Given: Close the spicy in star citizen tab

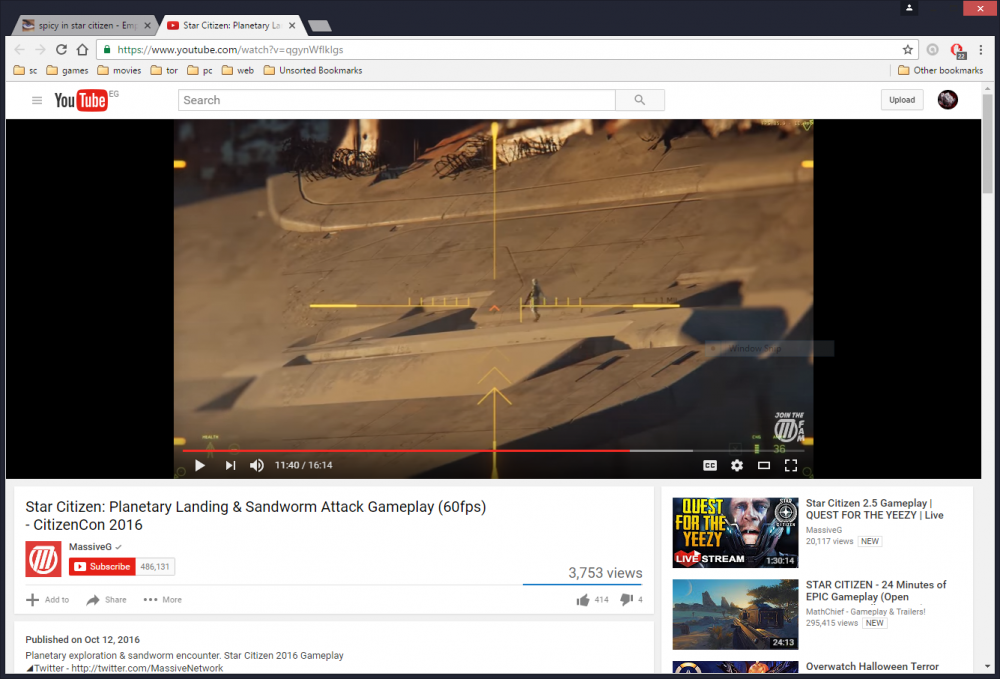Looking at the screenshot, I should coord(147,26).
